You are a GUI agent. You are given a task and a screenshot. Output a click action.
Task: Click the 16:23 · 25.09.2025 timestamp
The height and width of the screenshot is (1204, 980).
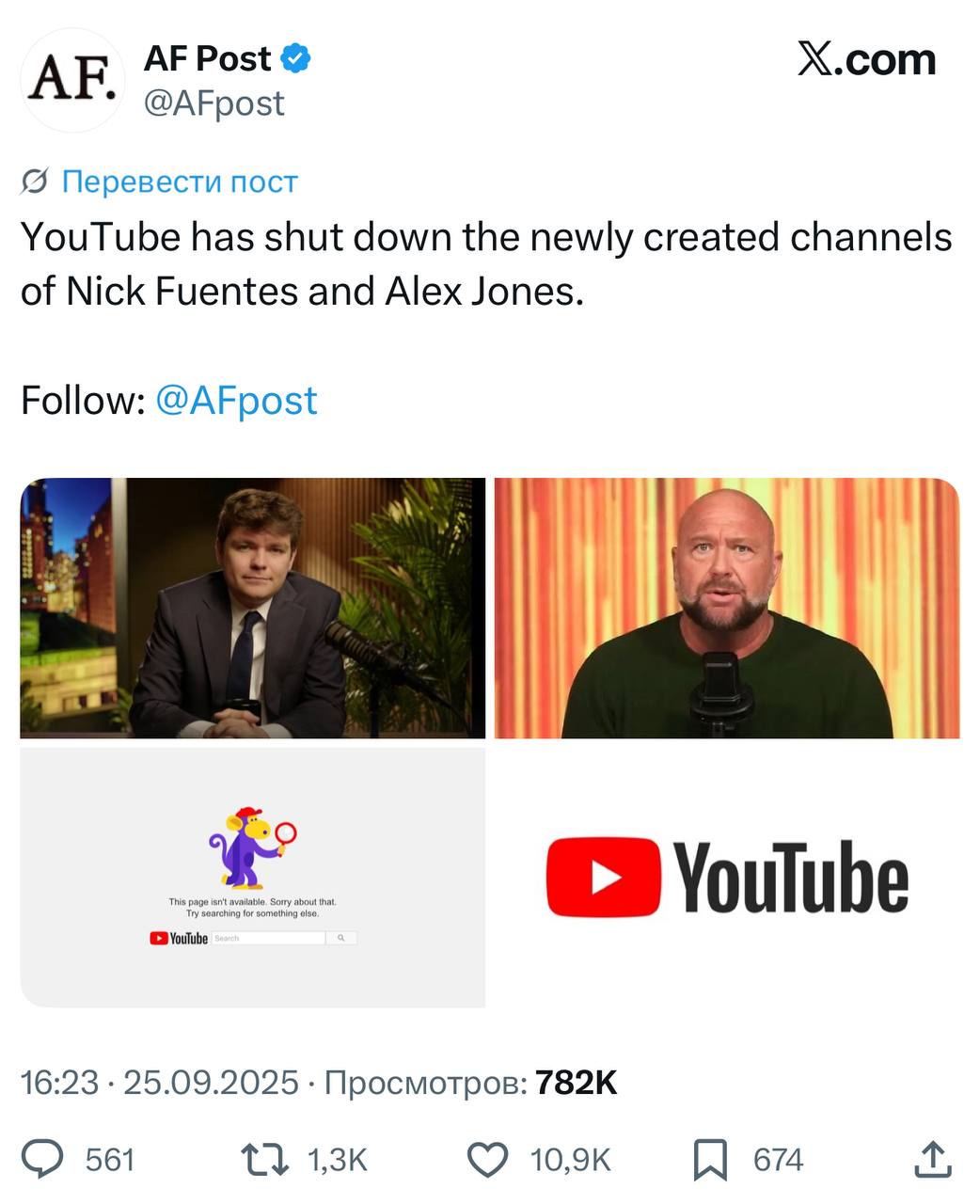click(160, 1083)
